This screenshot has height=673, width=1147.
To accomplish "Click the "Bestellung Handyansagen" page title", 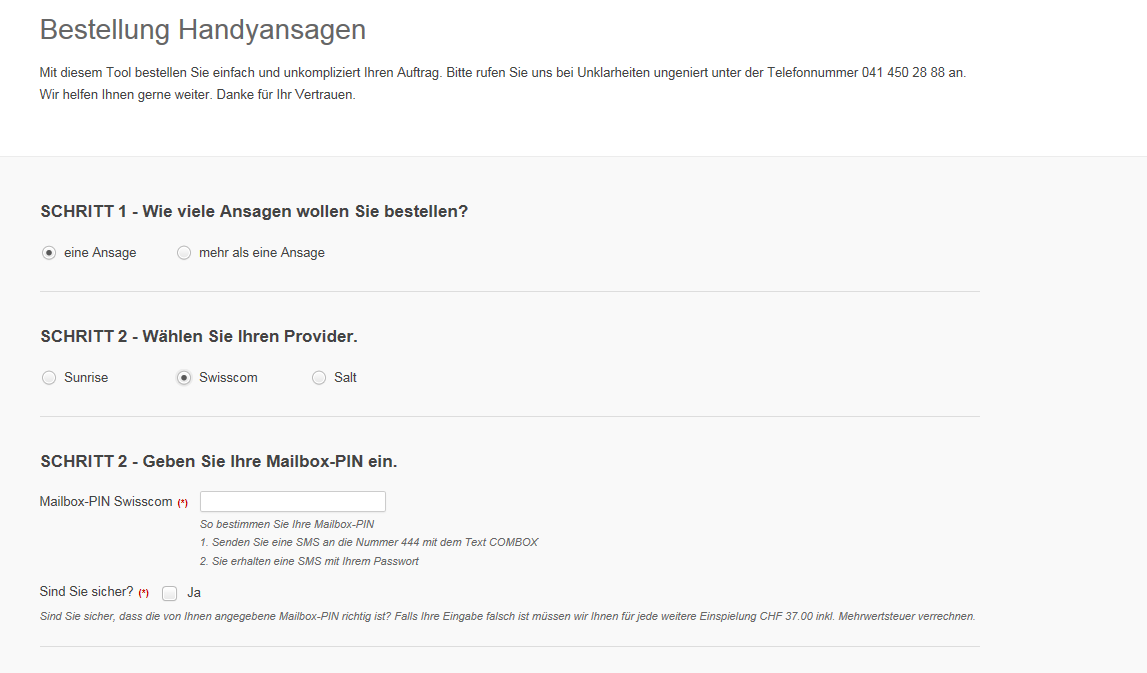I will coord(203,30).
